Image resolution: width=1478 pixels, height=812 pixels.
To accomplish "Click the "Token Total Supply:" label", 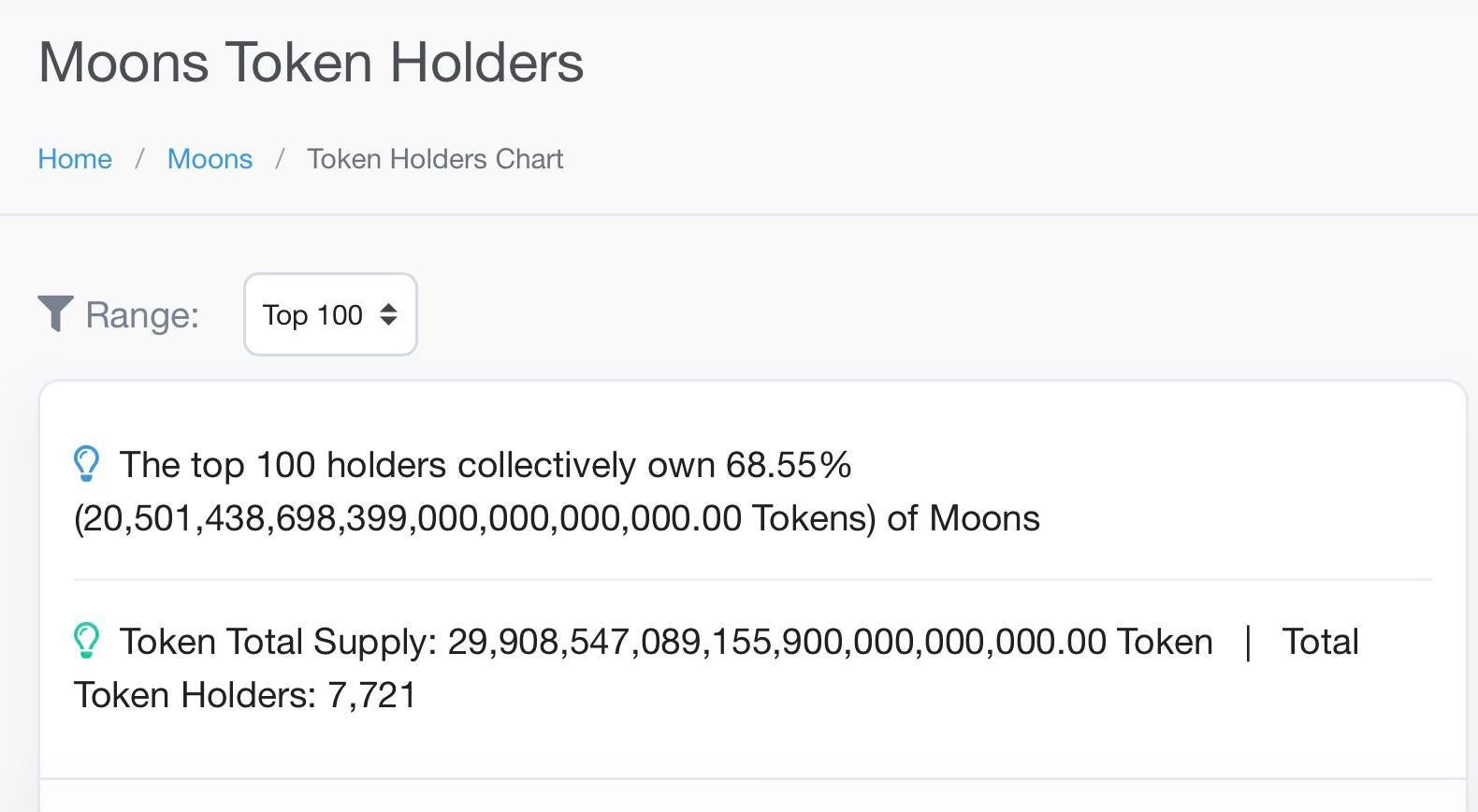I will pos(278,642).
